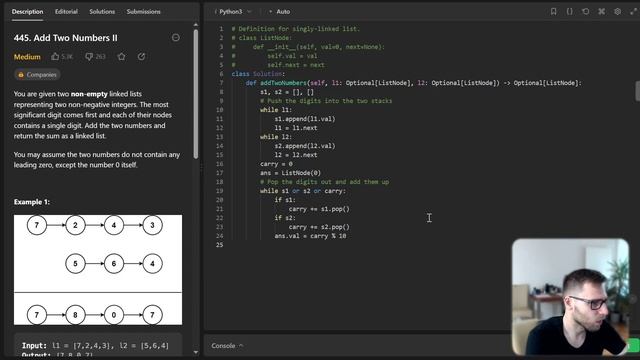Click the webcam video overlay

570,297
